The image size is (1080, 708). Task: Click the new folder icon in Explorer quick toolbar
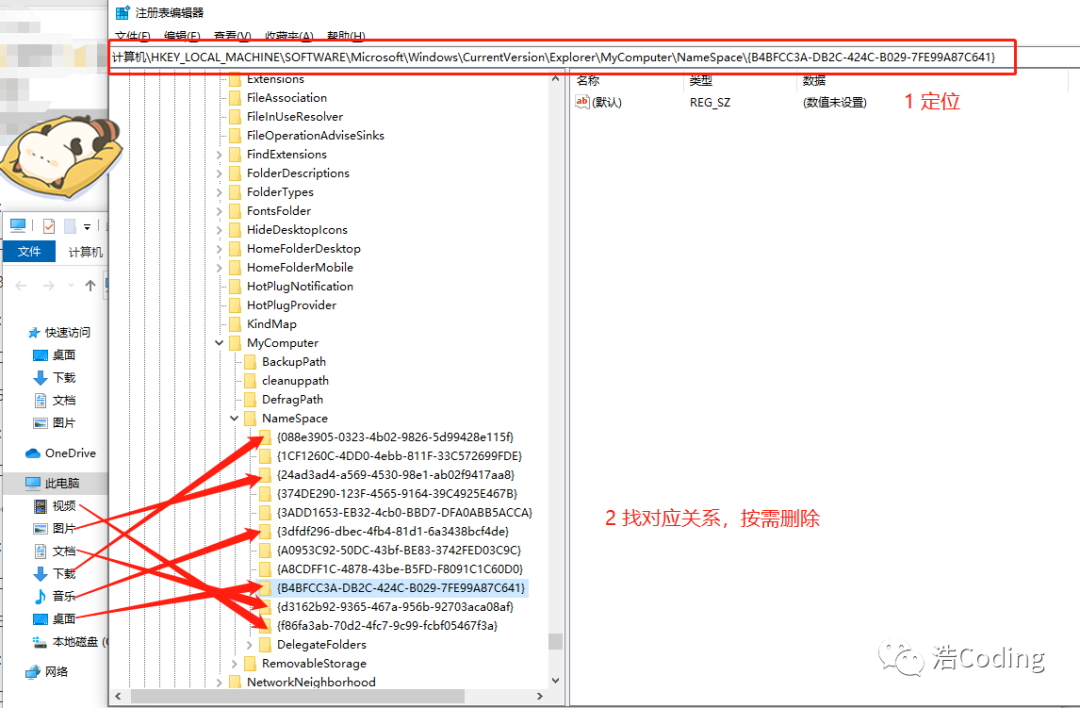[70, 226]
